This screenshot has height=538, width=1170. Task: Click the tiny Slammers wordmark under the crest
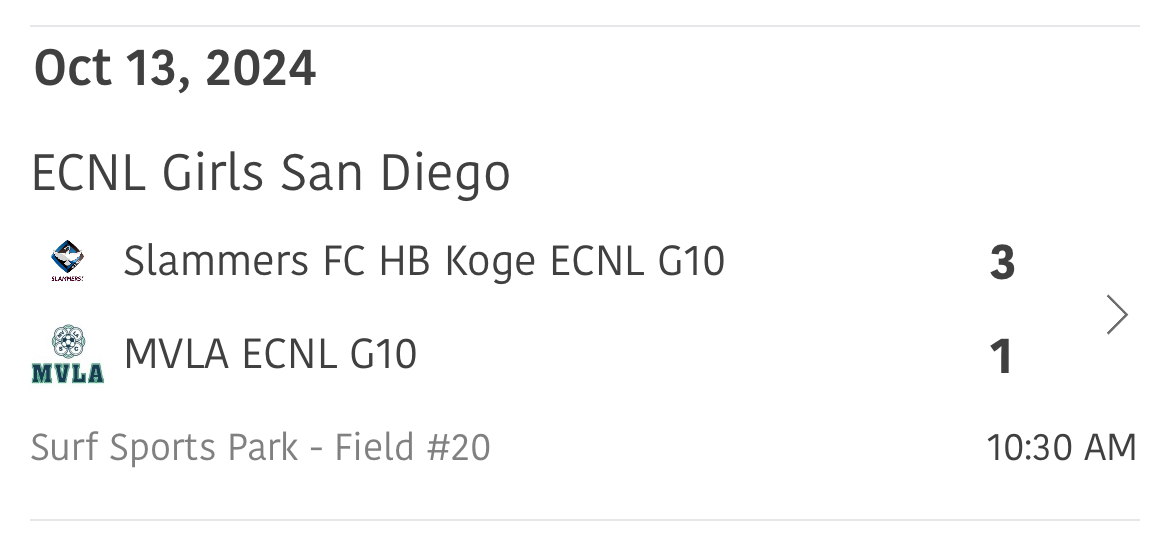point(68,279)
